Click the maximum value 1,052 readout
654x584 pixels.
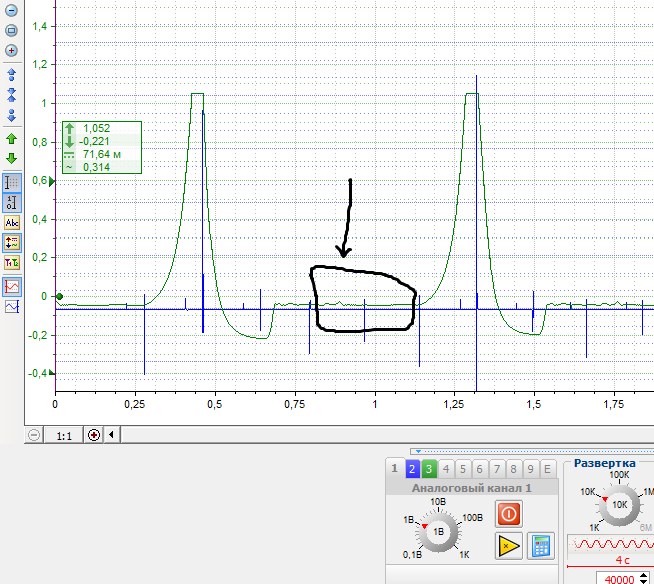coord(96,128)
